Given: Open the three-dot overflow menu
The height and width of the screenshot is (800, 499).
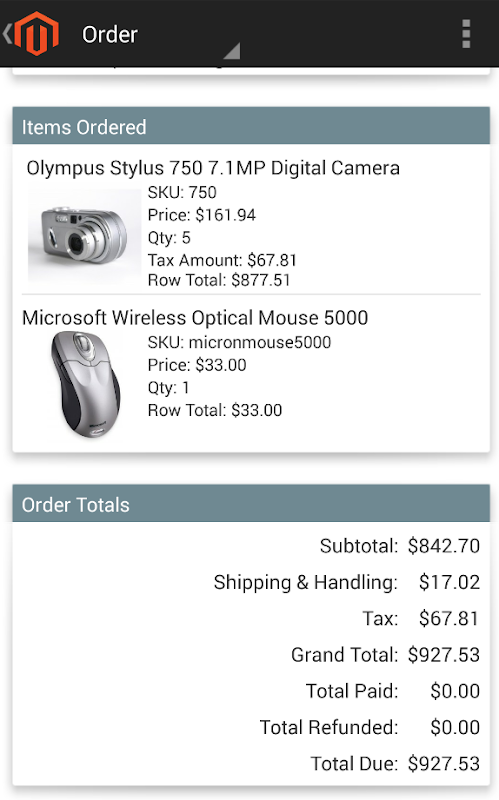Looking at the screenshot, I should coord(466,34).
